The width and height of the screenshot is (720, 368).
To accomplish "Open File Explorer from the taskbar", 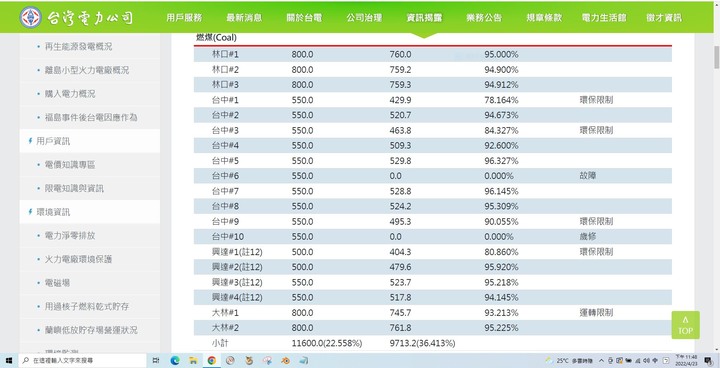I will 193,361.
